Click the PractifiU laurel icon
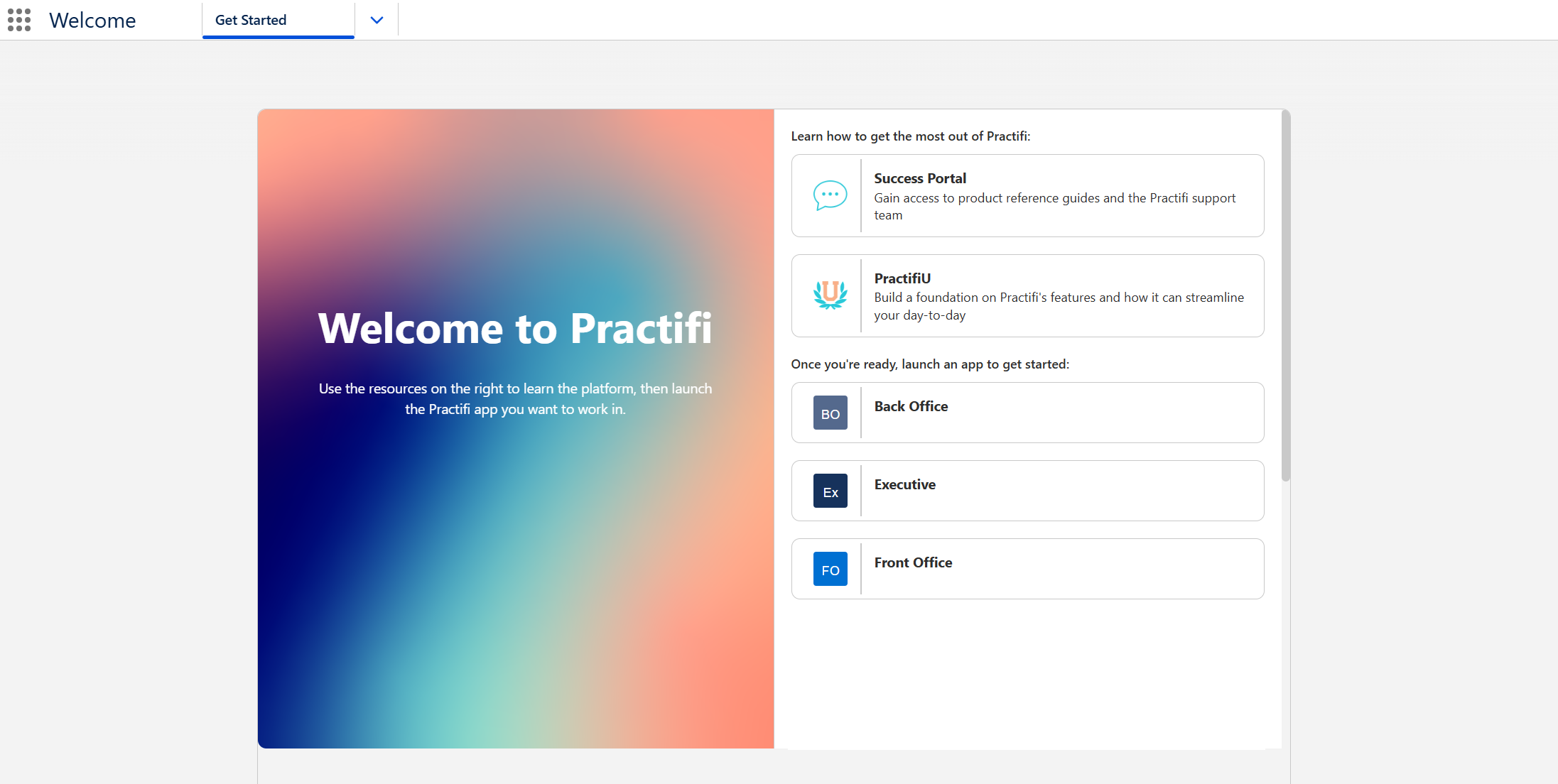1558x784 pixels. pyautogui.click(x=830, y=295)
